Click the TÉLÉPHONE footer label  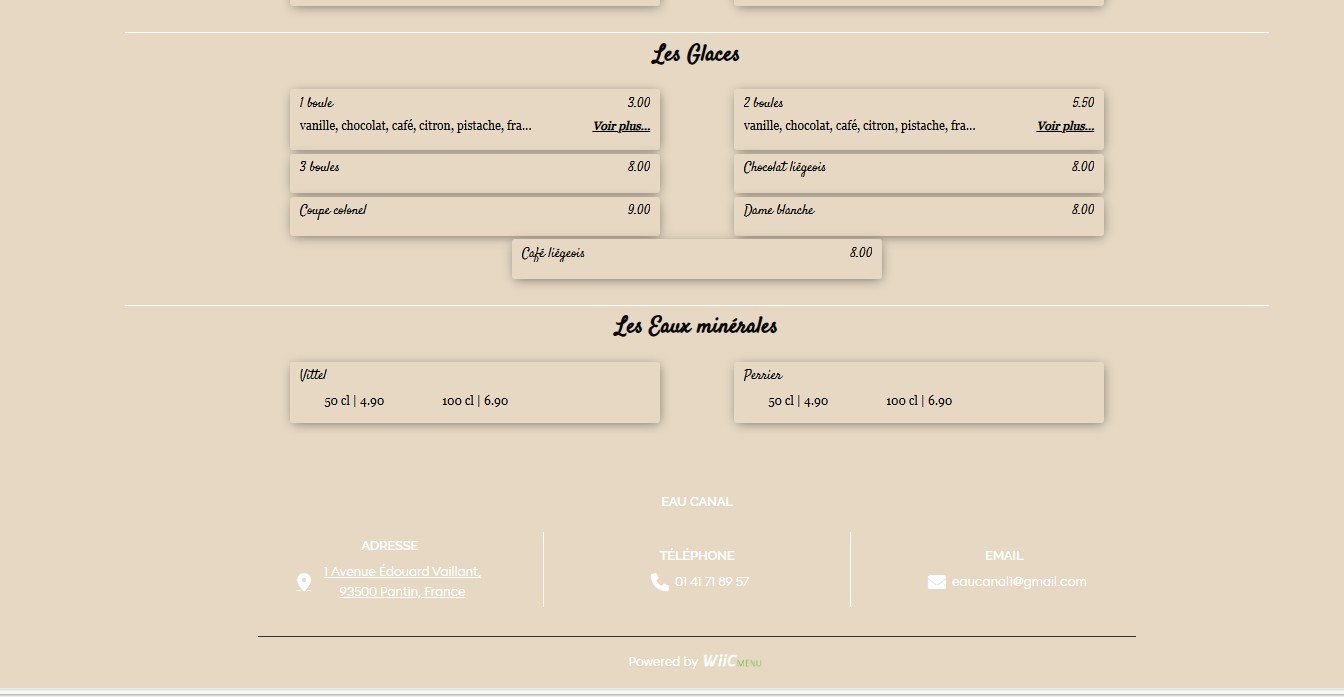click(697, 556)
